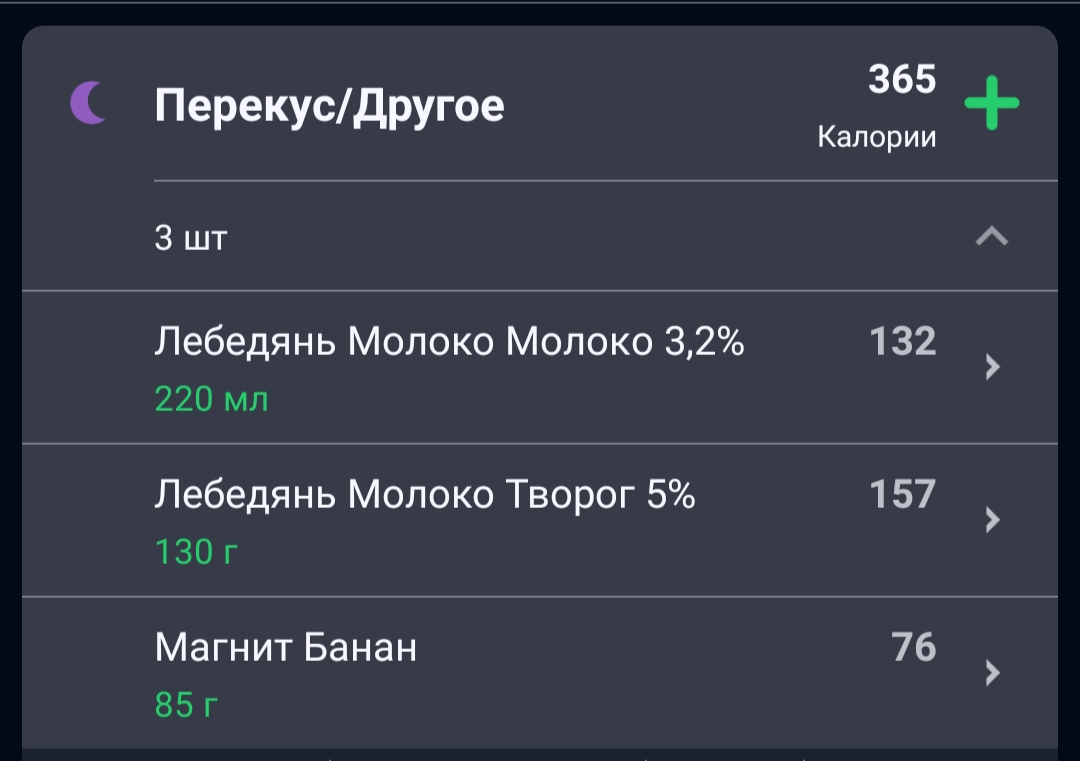The image size is (1080, 761).
Task: Tap the green plus add-food icon
Action: [991, 103]
